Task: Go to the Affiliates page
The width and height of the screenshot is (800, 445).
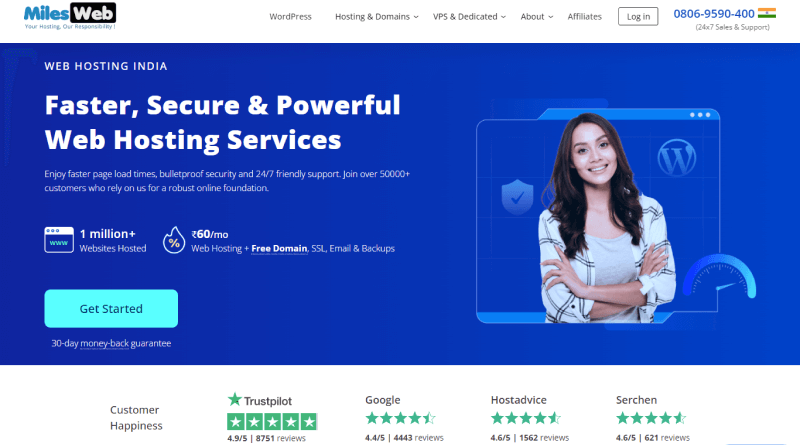Action: click(585, 17)
